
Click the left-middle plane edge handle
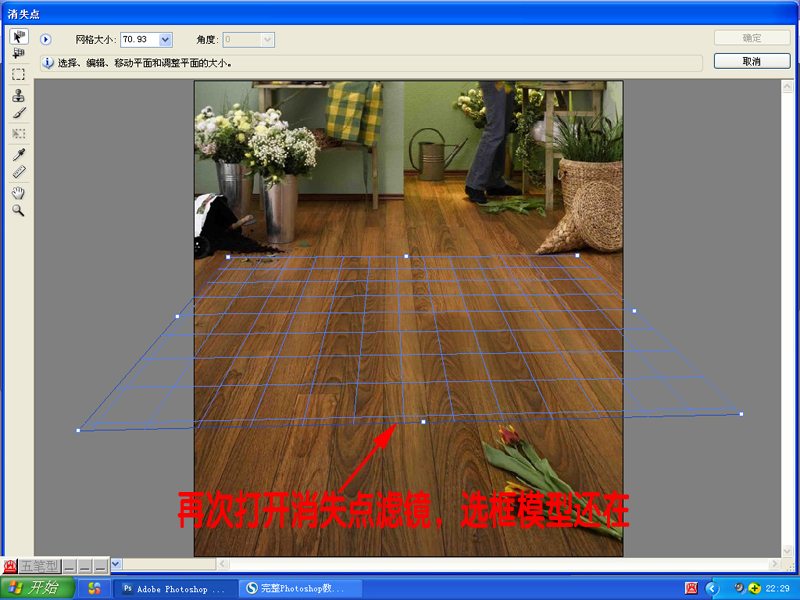[178, 316]
